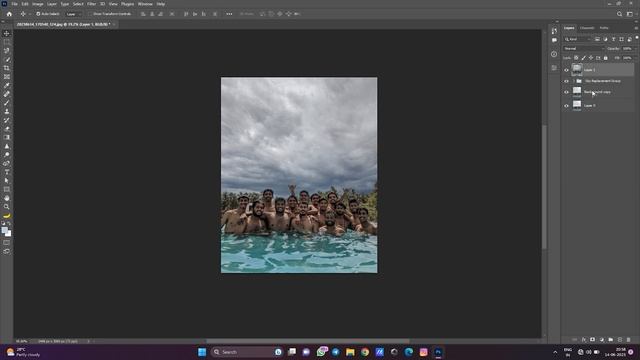Select the Move tool in the toolbox
Screen dimensions: 640x360
tap(7, 33)
